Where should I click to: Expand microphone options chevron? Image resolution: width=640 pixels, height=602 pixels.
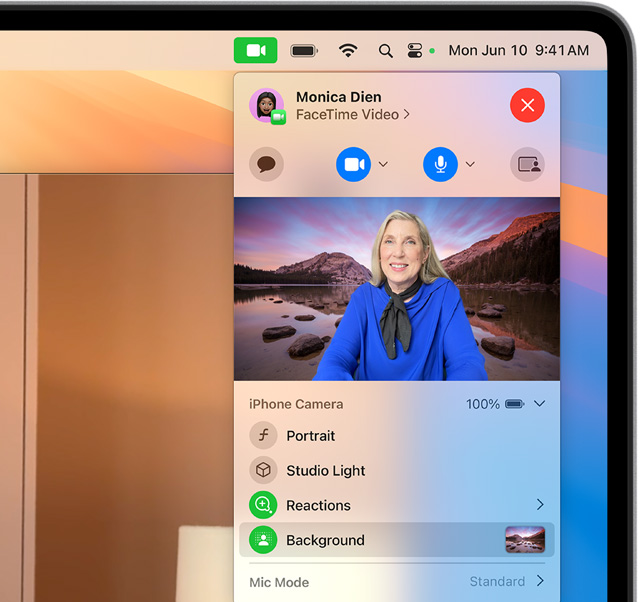pyautogui.click(x=470, y=164)
